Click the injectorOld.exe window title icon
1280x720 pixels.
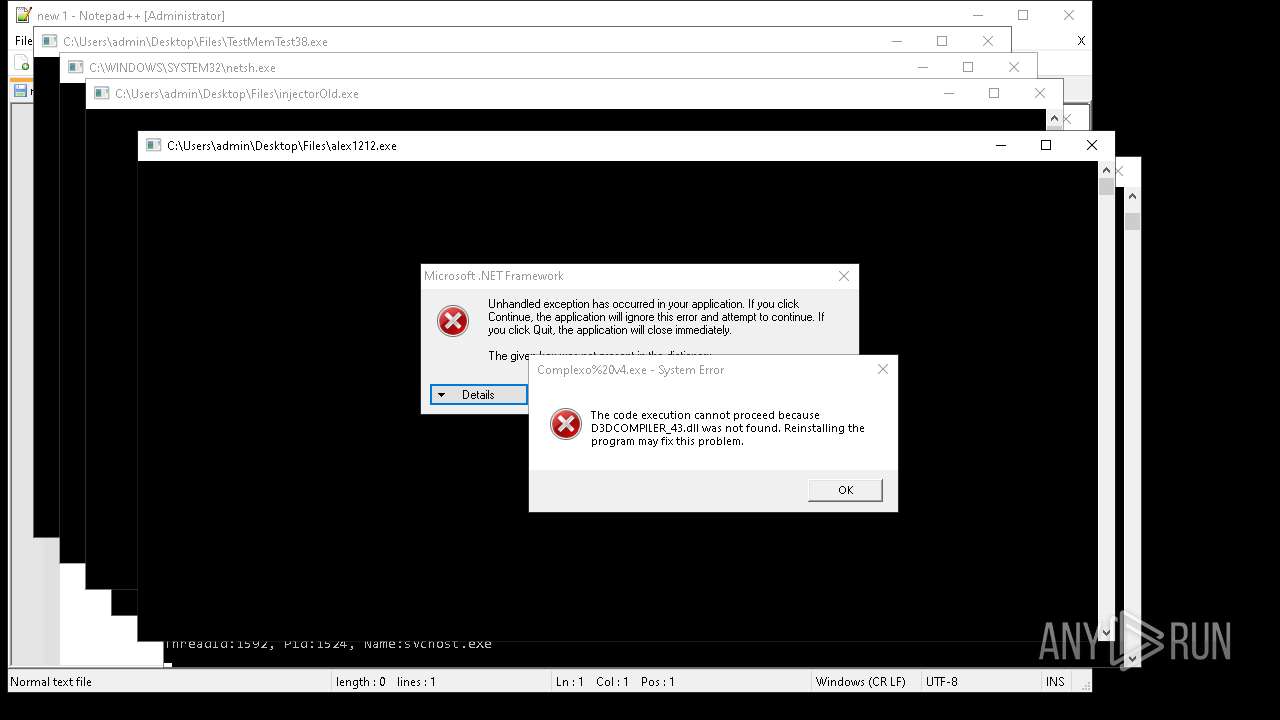coord(101,94)
